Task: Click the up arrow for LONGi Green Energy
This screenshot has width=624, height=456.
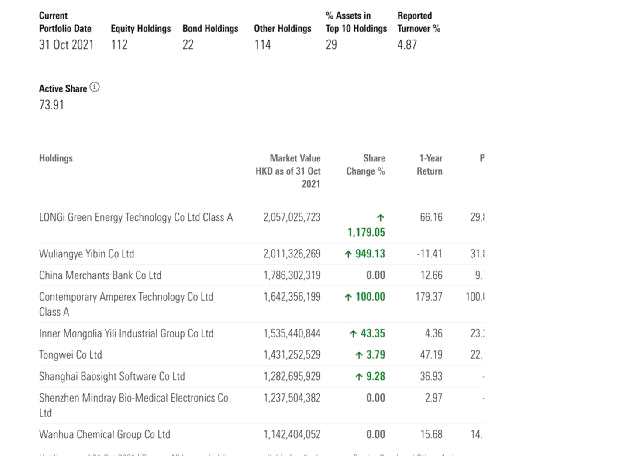Action: 380,217
